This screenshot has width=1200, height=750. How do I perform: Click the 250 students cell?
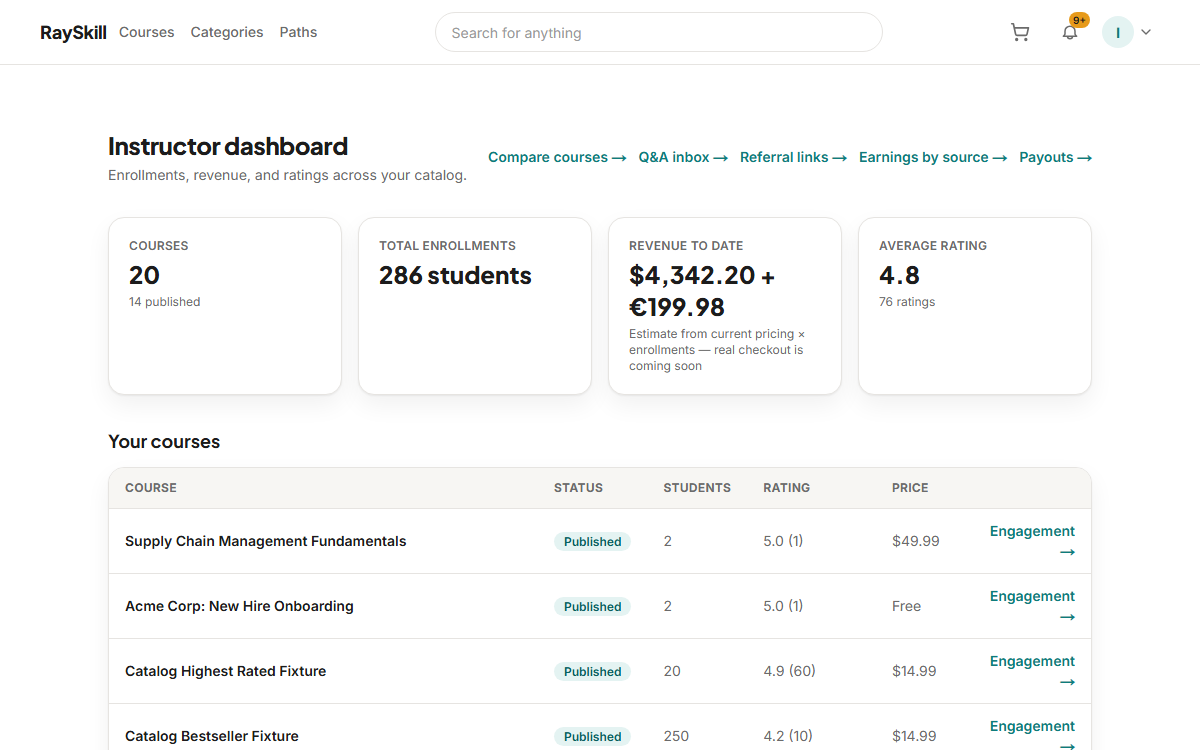(x=676, y=736)
